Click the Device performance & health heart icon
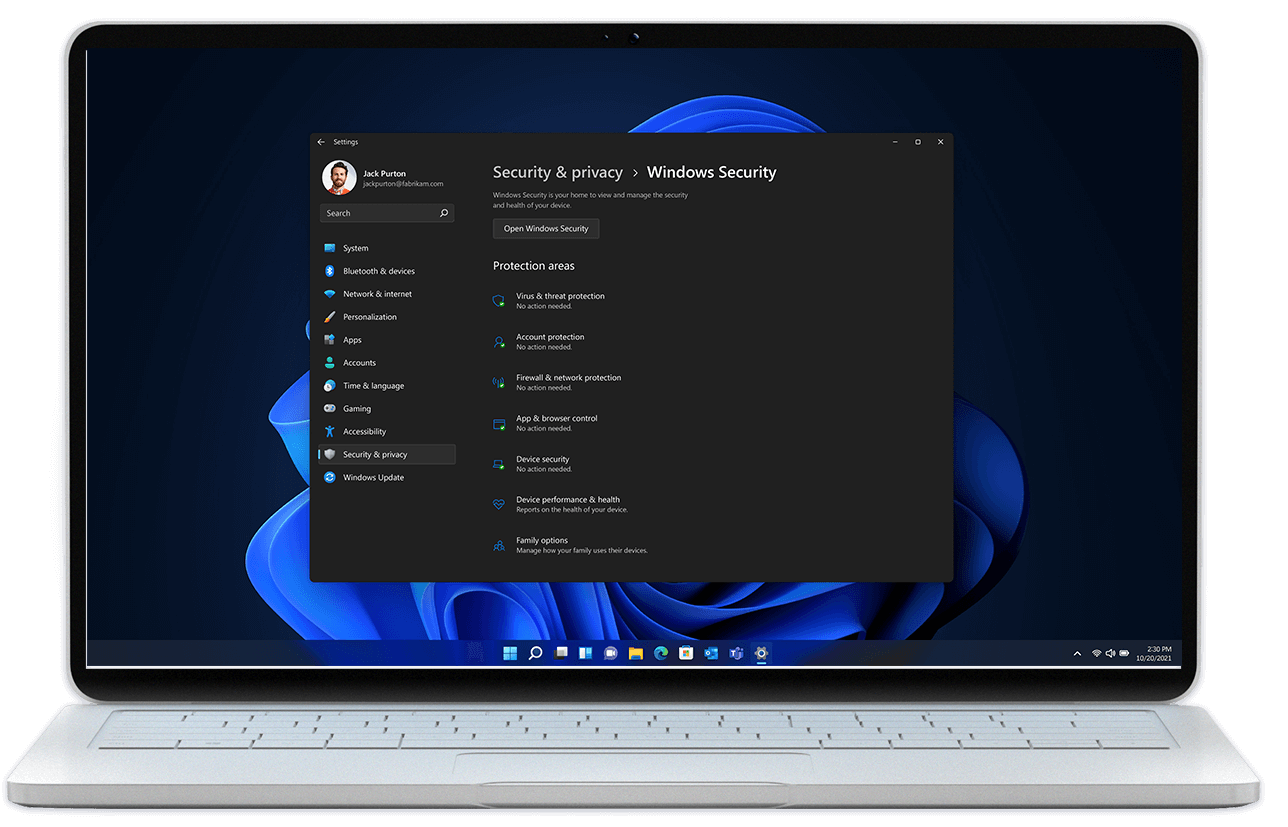 499,505
